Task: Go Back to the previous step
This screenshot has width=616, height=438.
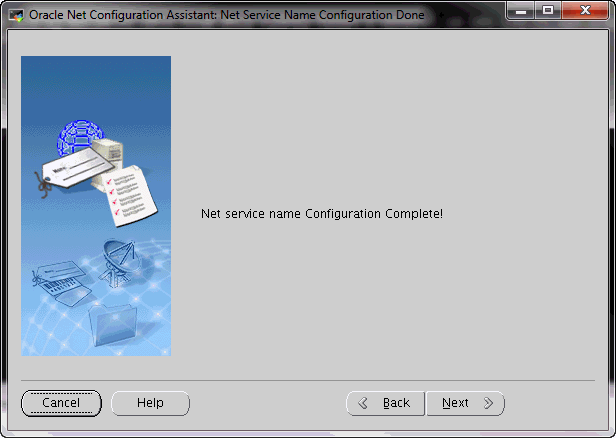Action: point(385,403)
